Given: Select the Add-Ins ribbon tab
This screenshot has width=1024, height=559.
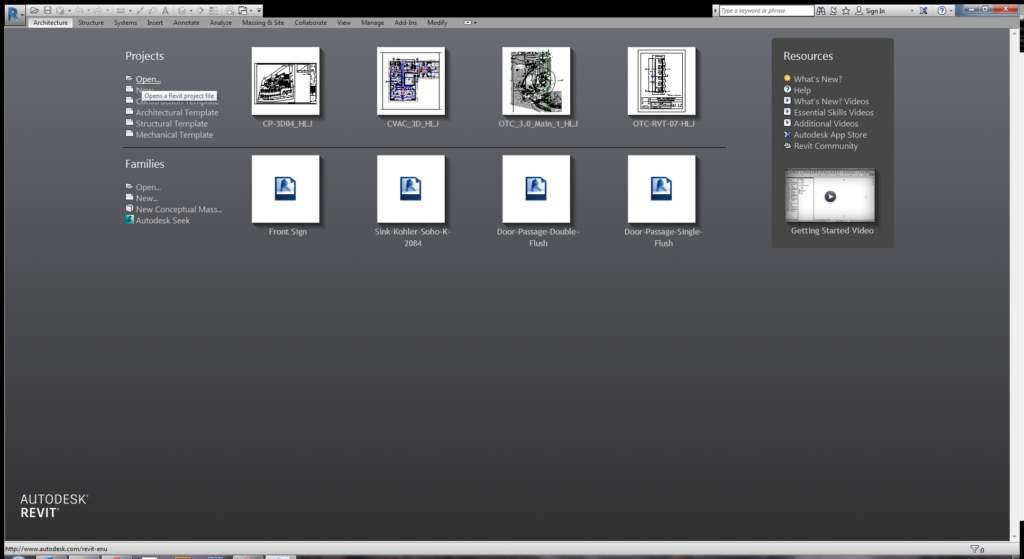Looking at the screenshot, I should (405, 23).
